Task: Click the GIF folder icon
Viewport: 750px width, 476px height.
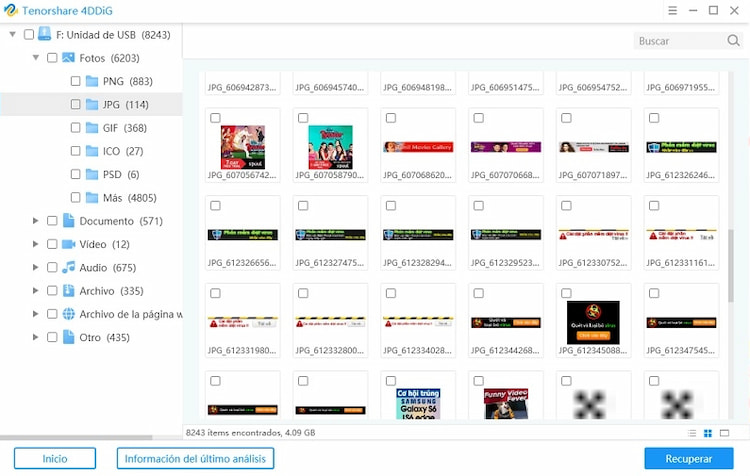Action: click(x=92, y=128)
